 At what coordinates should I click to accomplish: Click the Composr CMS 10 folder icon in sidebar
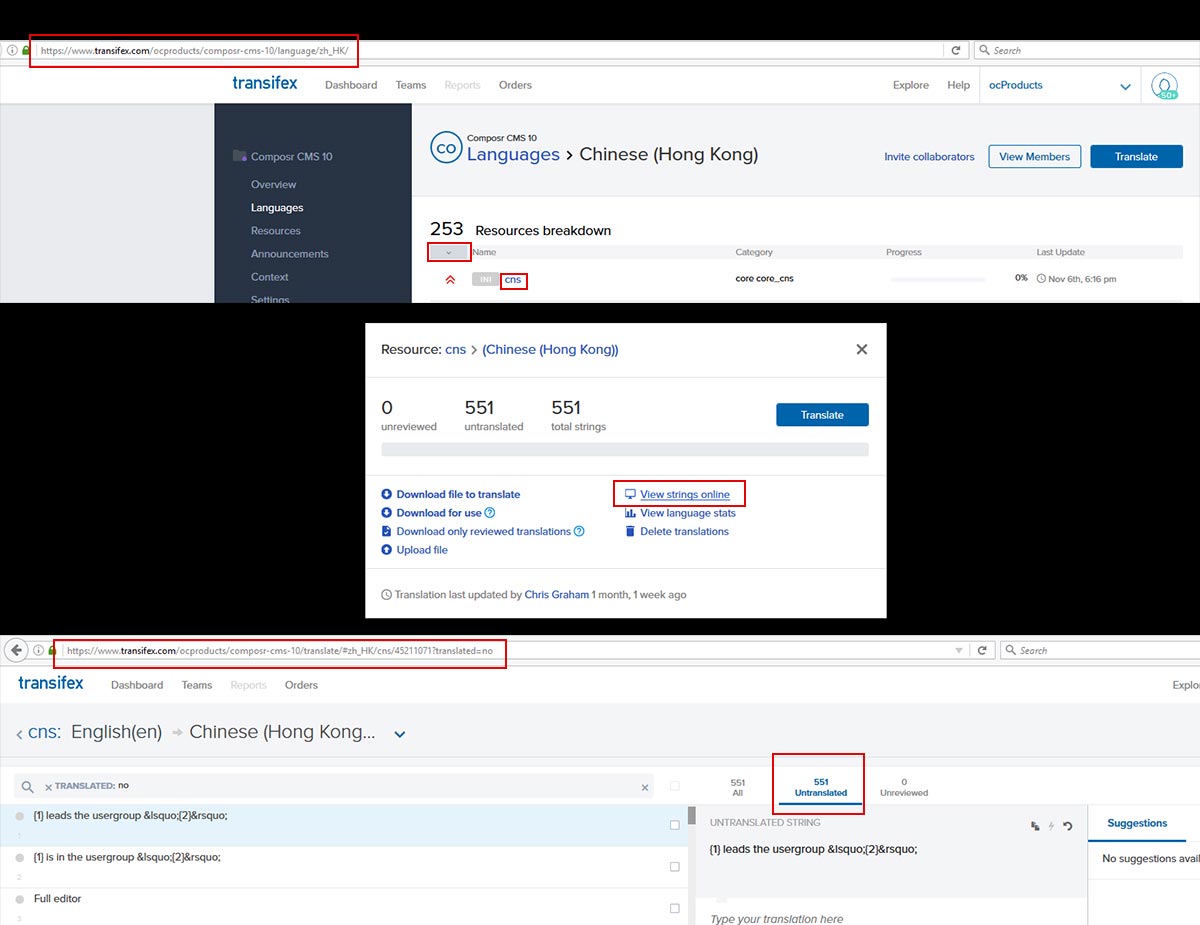(x=240, y=156)
